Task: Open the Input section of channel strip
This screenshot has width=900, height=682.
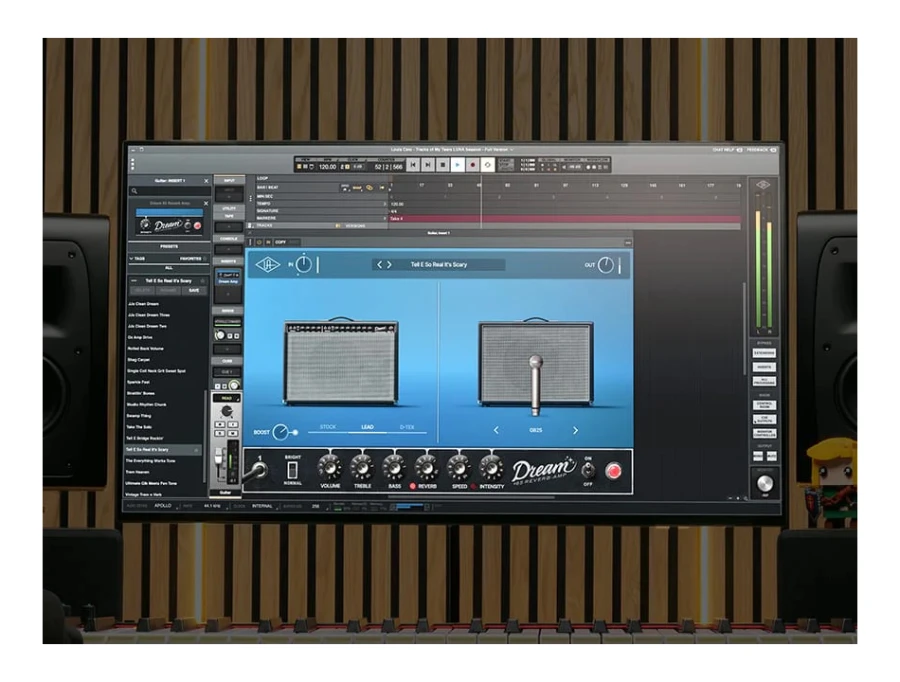Action: (x=229, y=181)
